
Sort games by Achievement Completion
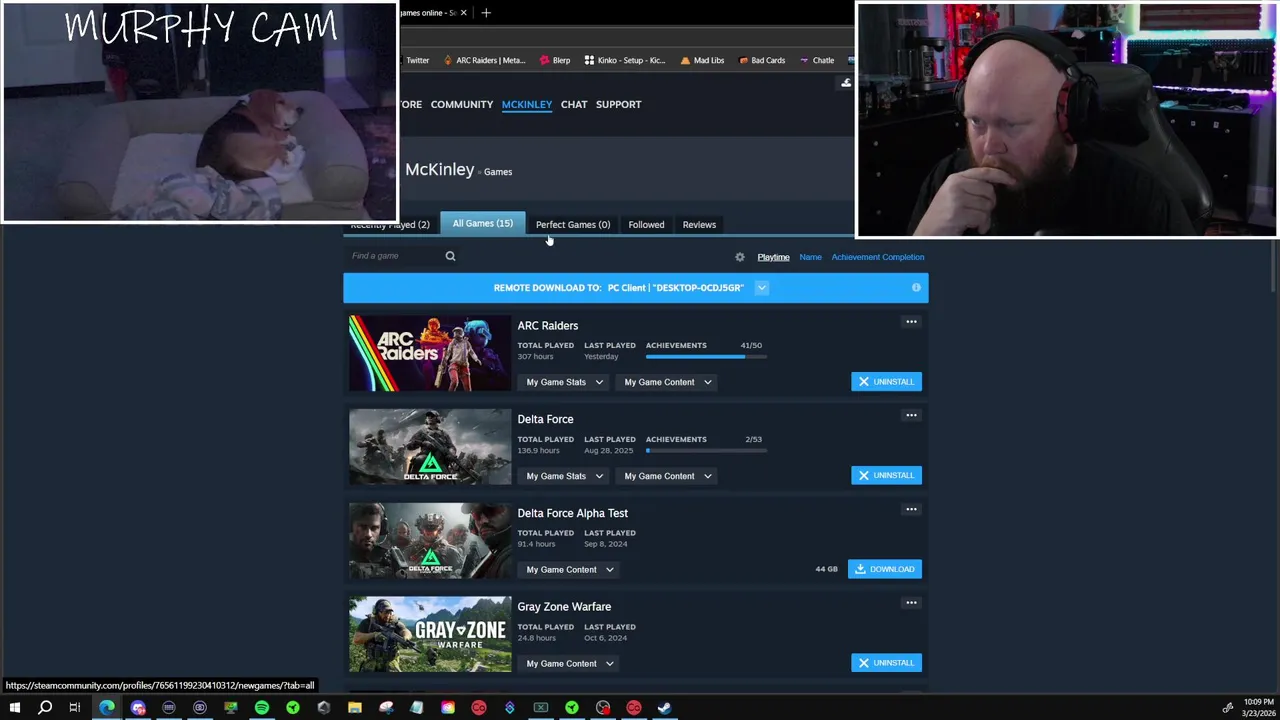pos(878,257)
